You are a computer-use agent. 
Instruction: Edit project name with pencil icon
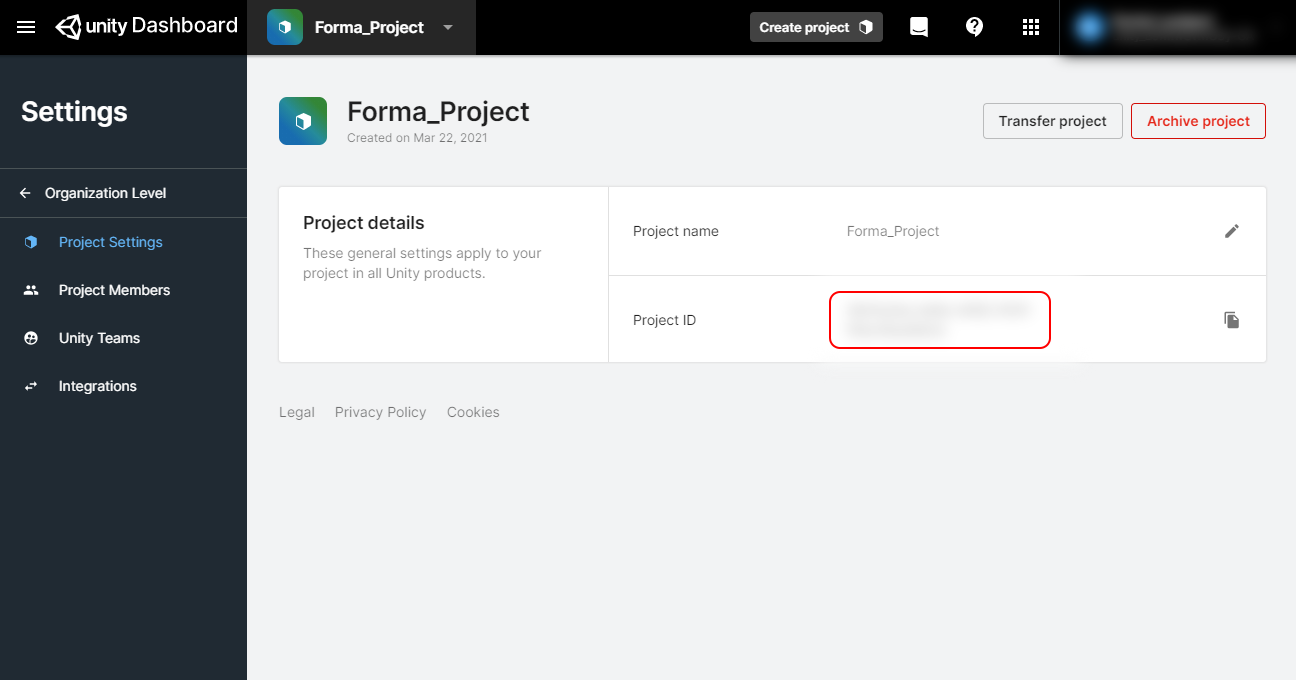1232,231
